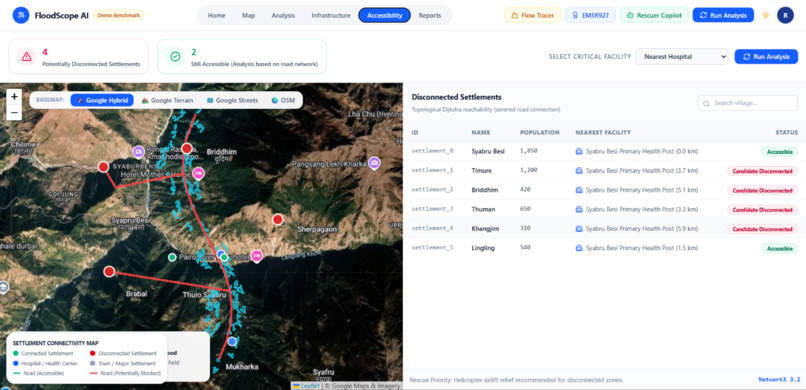
Task: Open the Nearest Hospital facility dropdown
Action: [x=682, y=57]
